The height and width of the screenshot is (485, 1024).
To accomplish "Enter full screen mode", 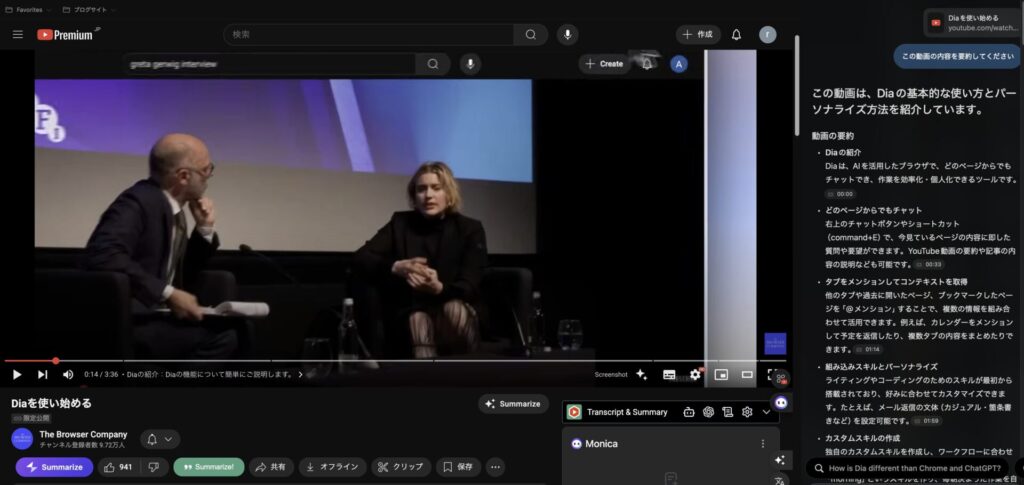I will pos(771,375).
